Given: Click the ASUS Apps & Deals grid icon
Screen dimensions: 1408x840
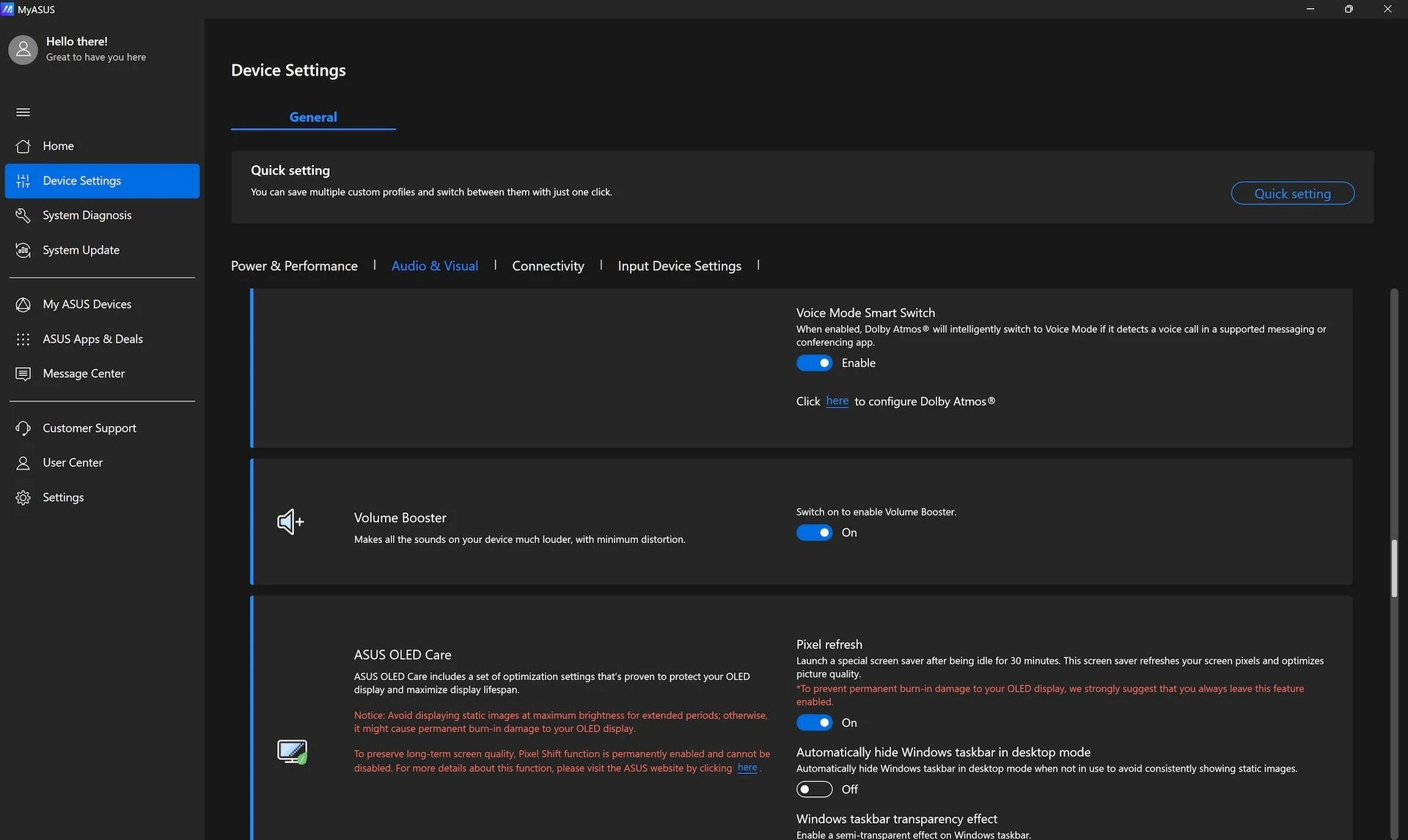Looking at the screenshot, I should [x=23, y=339].
